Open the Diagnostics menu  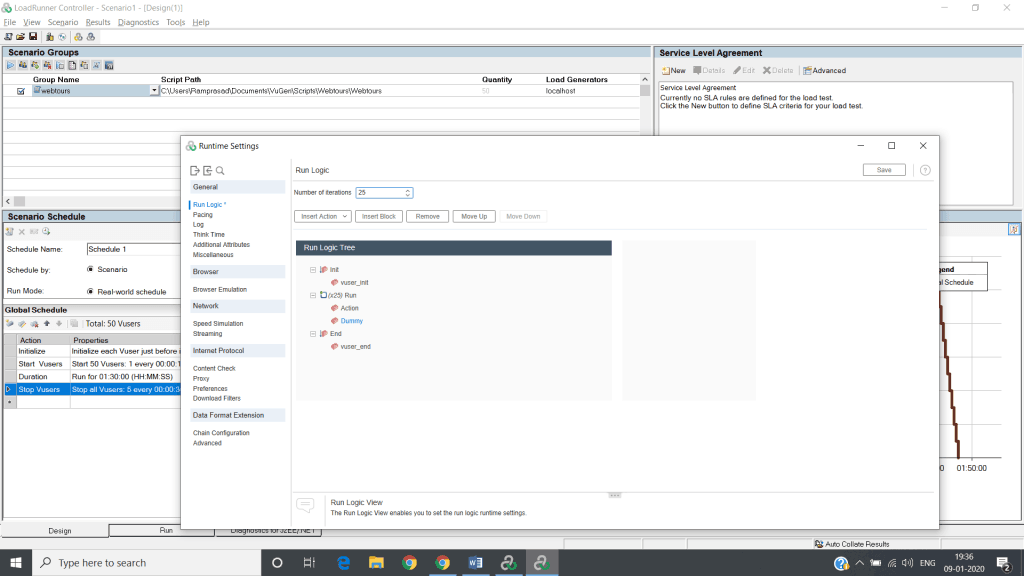138,22
